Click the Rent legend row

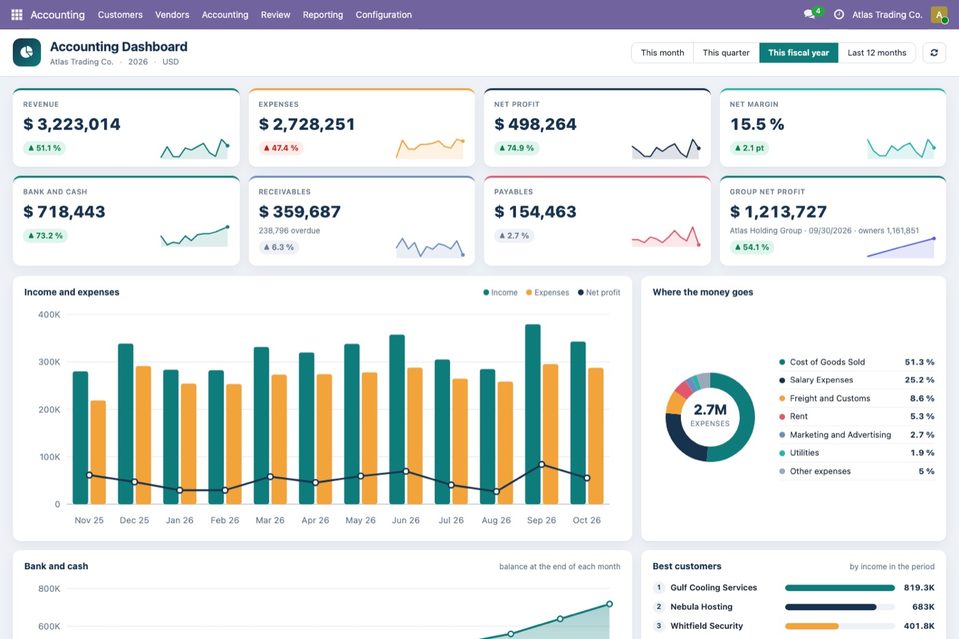[856, 416]
